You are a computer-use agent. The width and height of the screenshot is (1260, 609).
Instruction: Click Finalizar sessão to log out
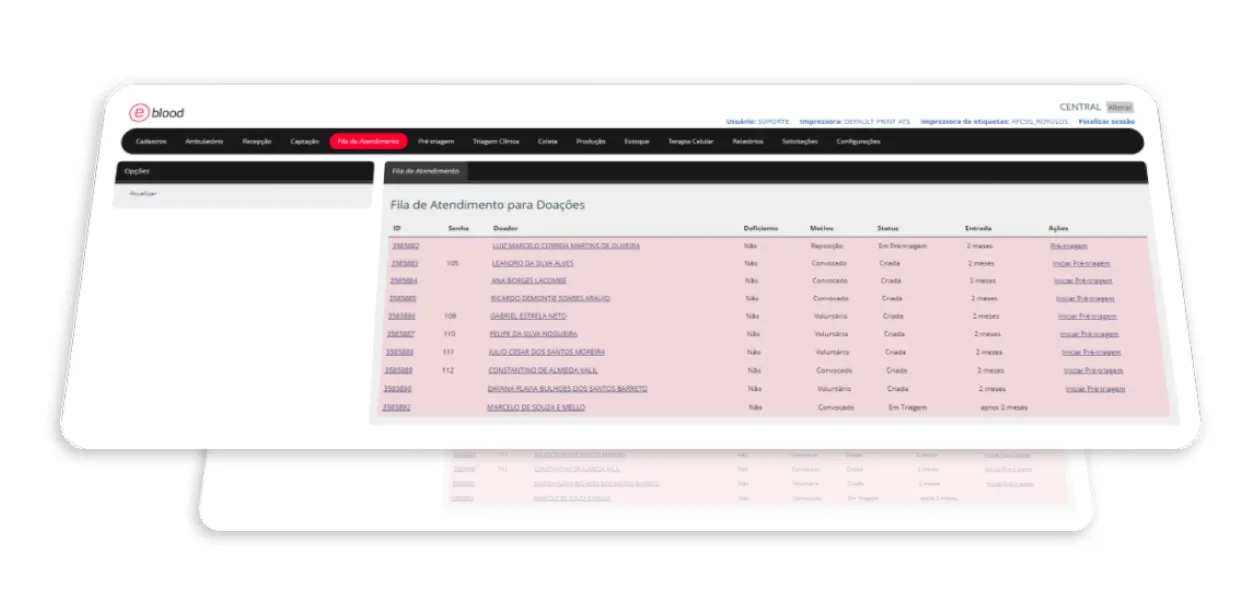pyautogui.click(x=1106, y=119)
